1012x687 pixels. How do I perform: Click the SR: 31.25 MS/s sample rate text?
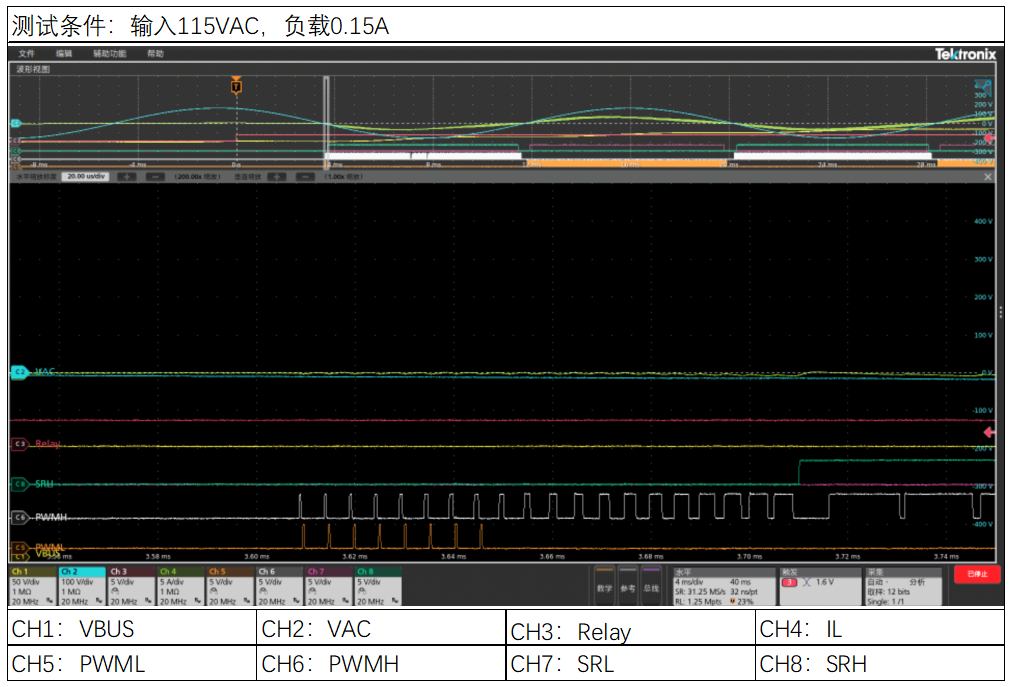coord(700,592)
